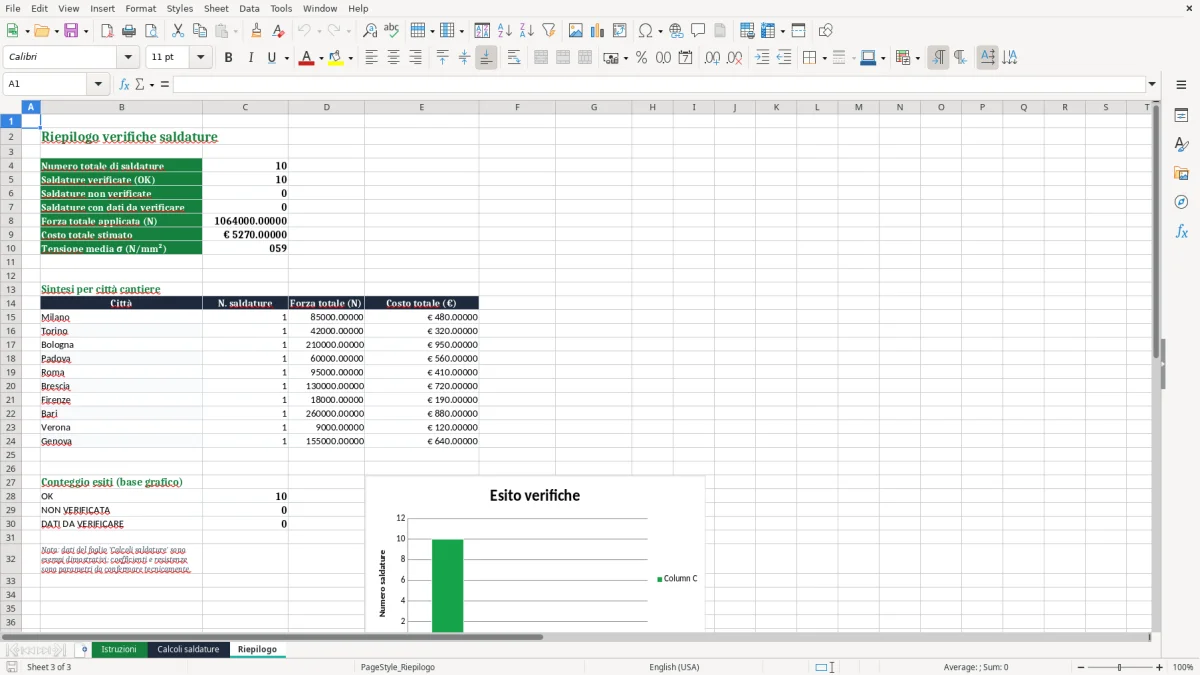Open sidebar Gallery panel icon
The image size is (1200, 675).
pos(1181,174)
